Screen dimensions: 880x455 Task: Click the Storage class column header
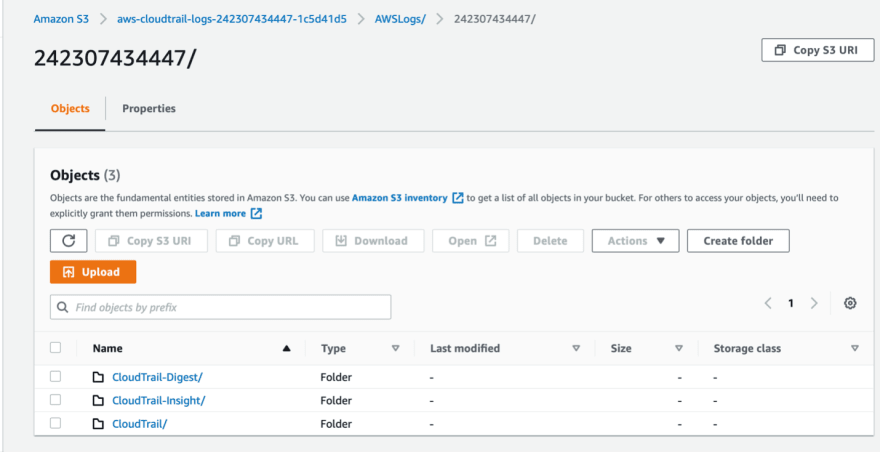pos(747,348)
